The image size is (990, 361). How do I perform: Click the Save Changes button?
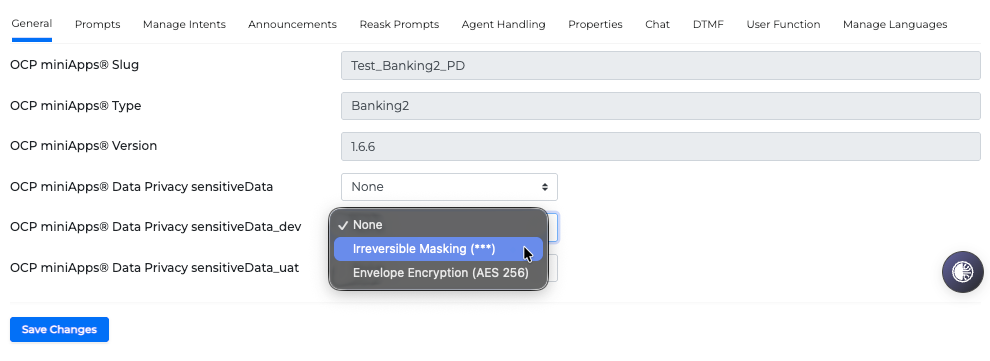tap(59, 329)
